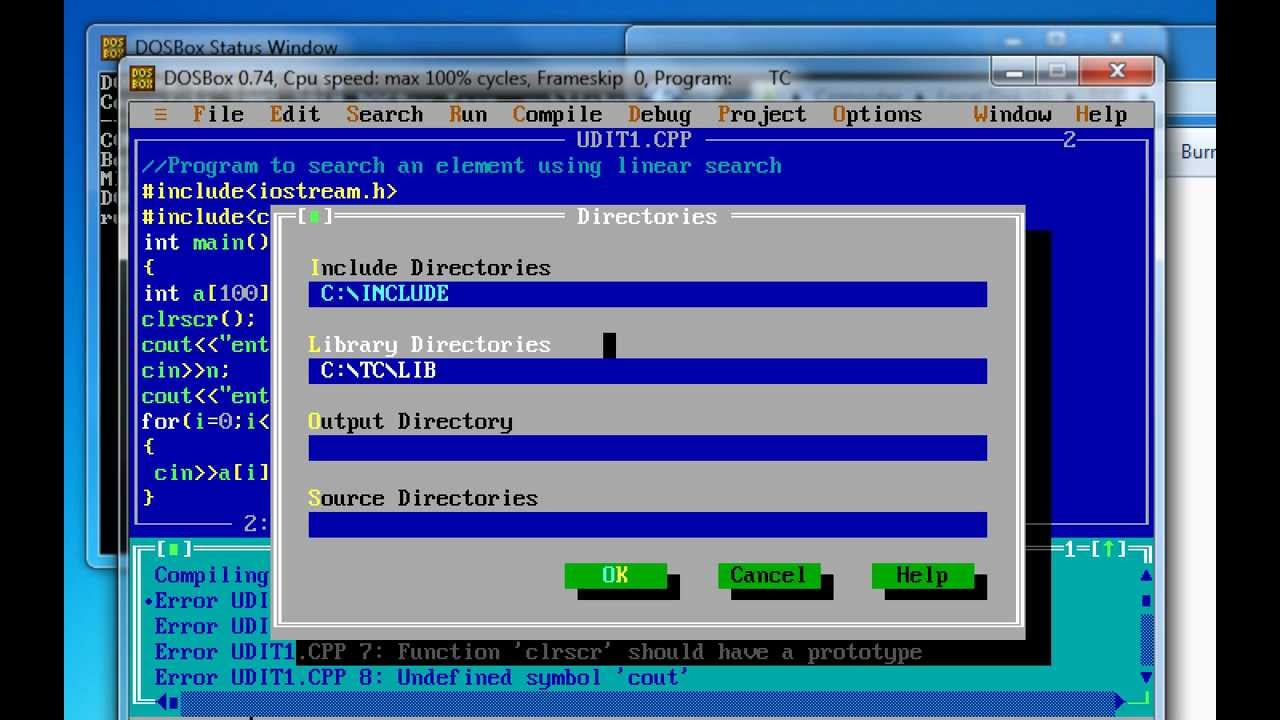This screenshot has height=720, width=1280.
Task: Minimize the DOSBox TC window
Action: [1013, 73]
